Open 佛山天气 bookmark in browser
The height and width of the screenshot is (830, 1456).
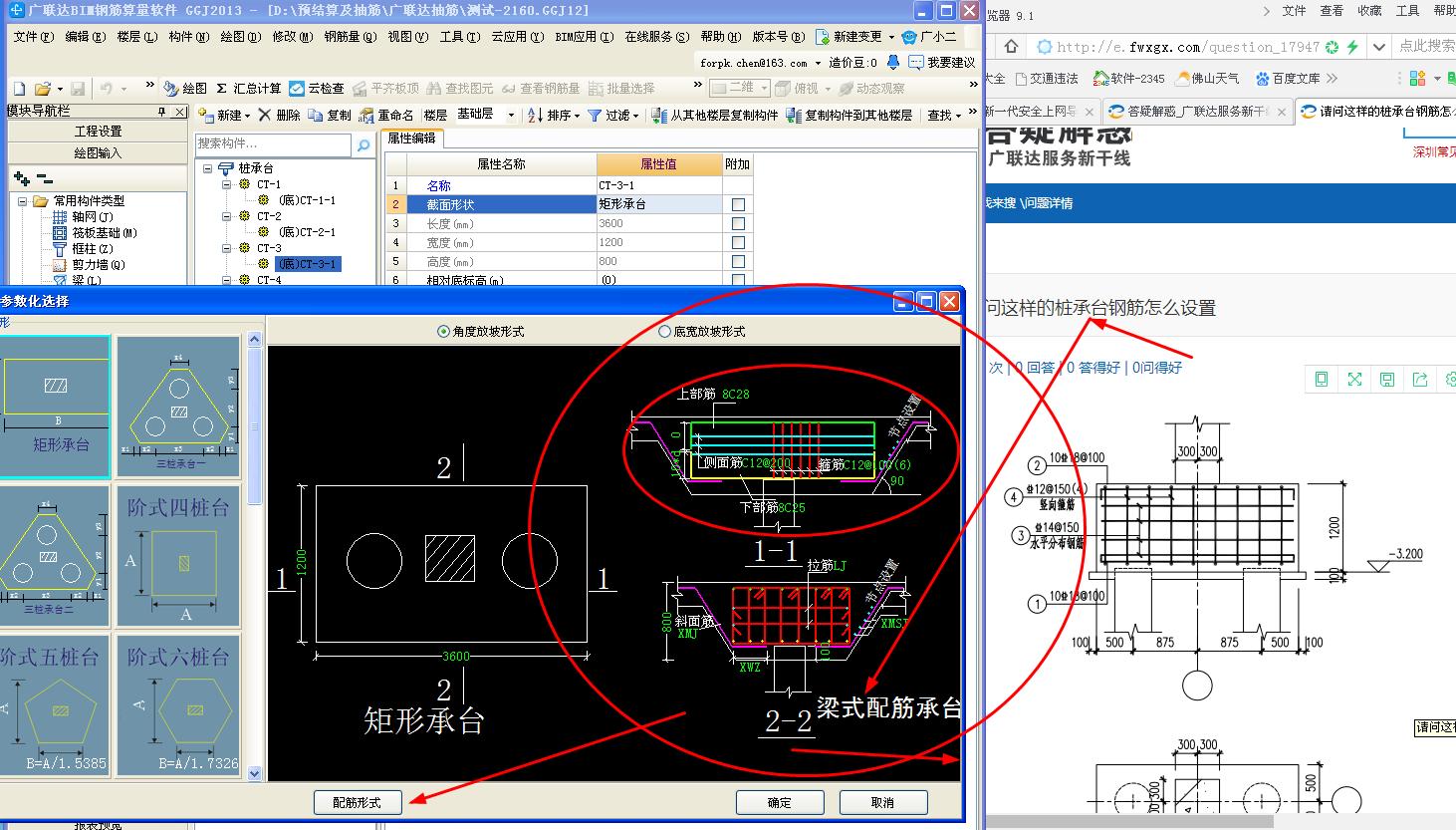click(x=1208, y=78)
